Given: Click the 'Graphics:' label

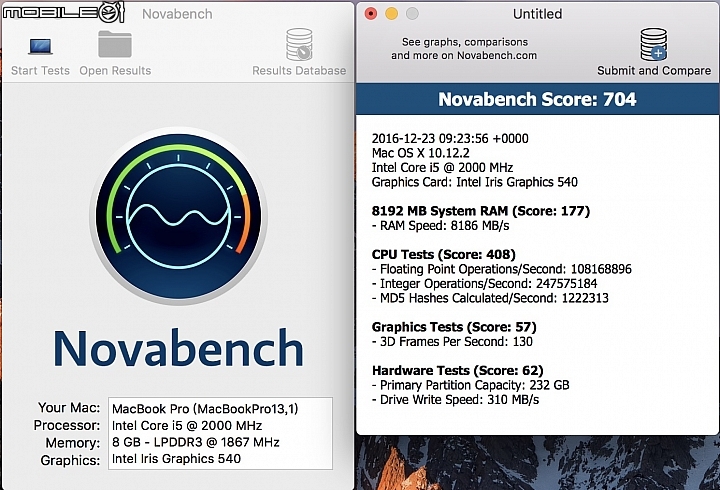Looking at the screenshot, I should click(70, 460).
